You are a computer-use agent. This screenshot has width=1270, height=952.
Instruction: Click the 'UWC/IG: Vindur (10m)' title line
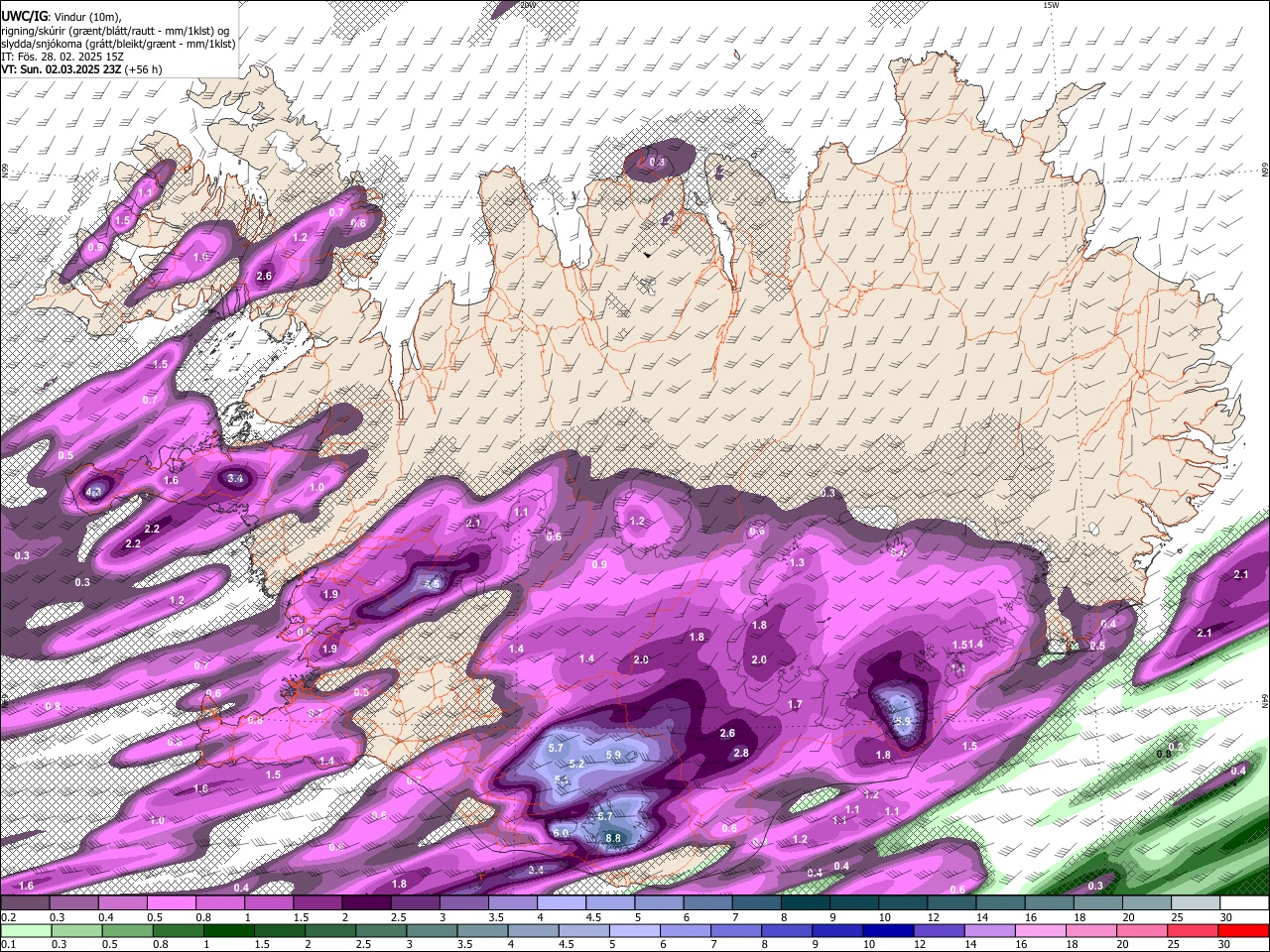[x=61, y=16]
